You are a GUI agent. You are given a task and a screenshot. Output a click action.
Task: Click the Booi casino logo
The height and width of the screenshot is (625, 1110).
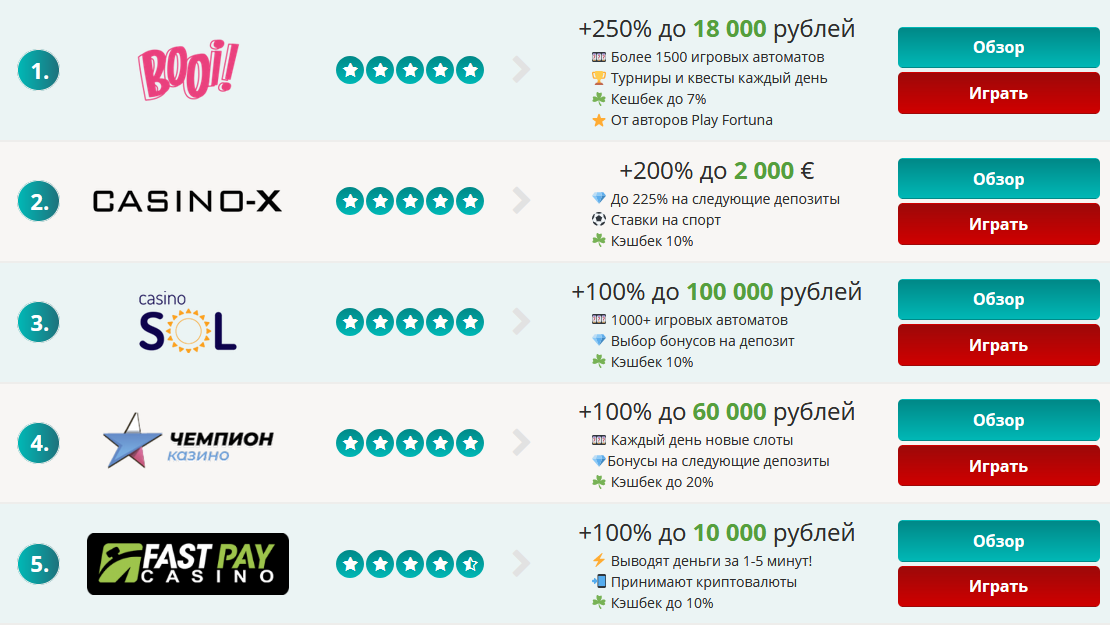pyautogui.click(x=188, y=69)
